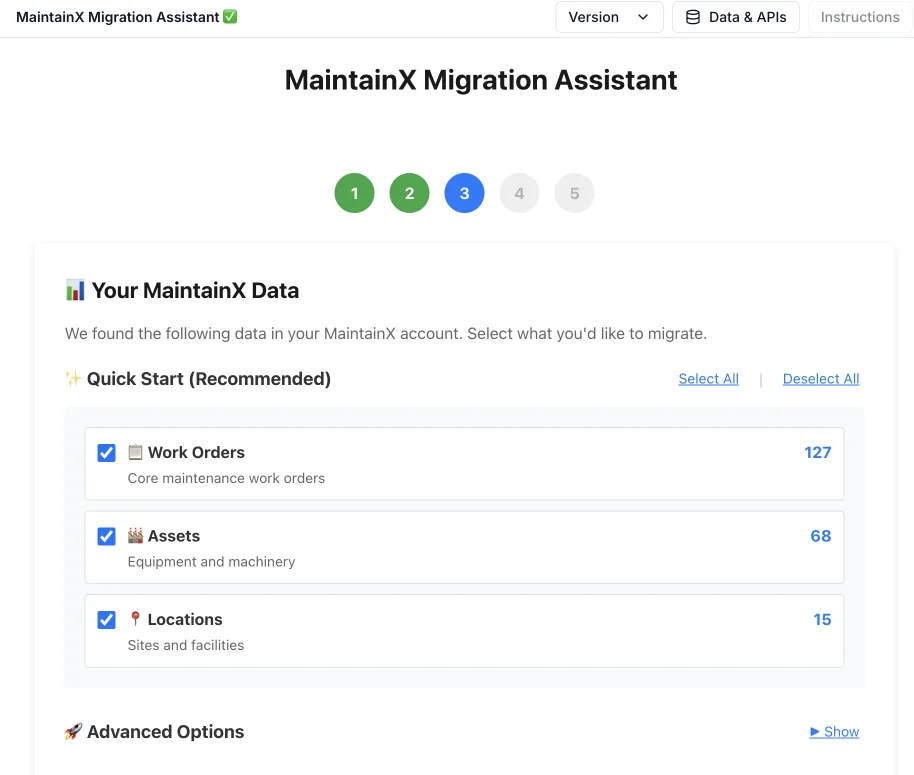
Task: Open the Version dropdown
Action: point(609,17)
